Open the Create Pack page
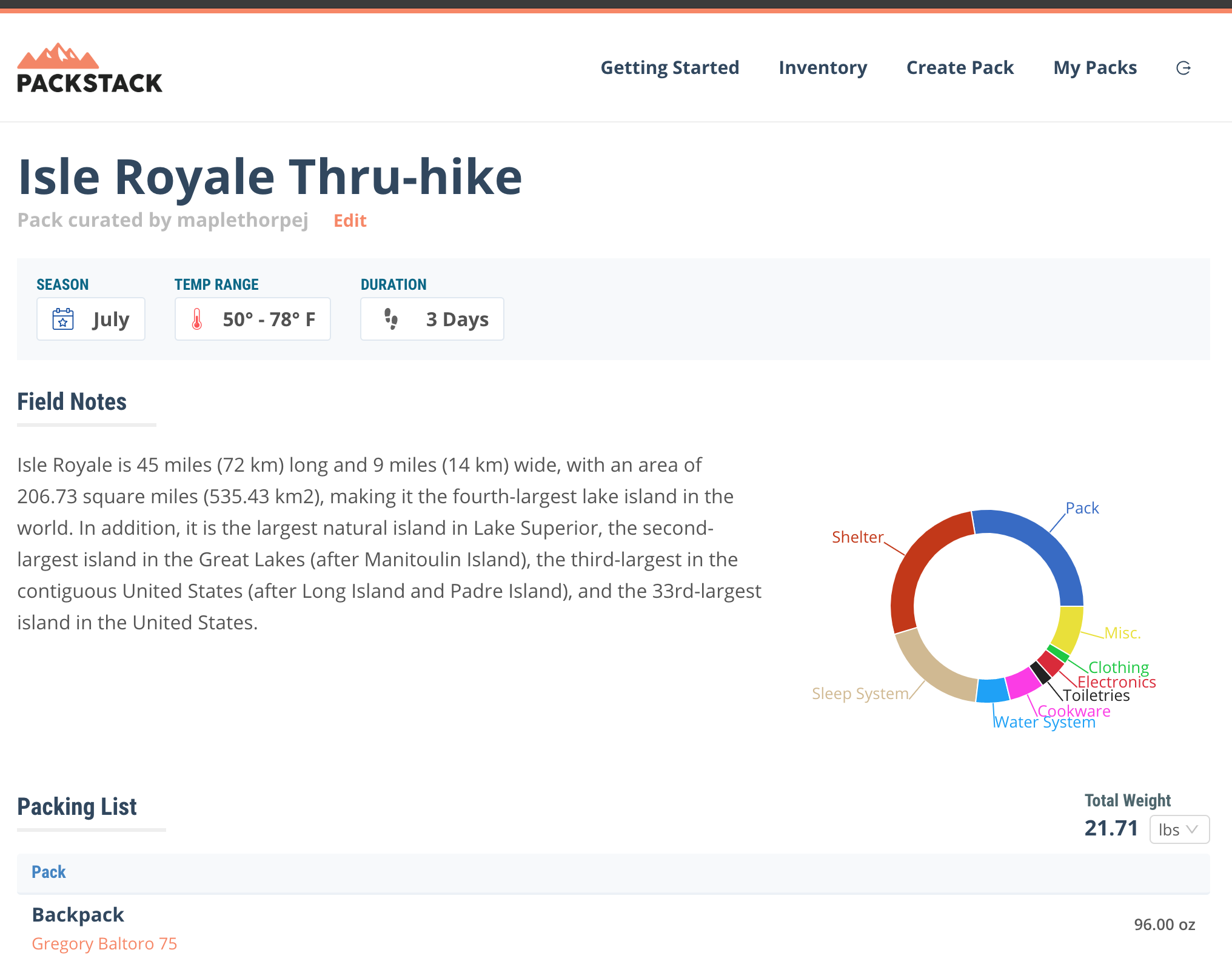This screenshot has height=964, width=1232. (960, 67)
